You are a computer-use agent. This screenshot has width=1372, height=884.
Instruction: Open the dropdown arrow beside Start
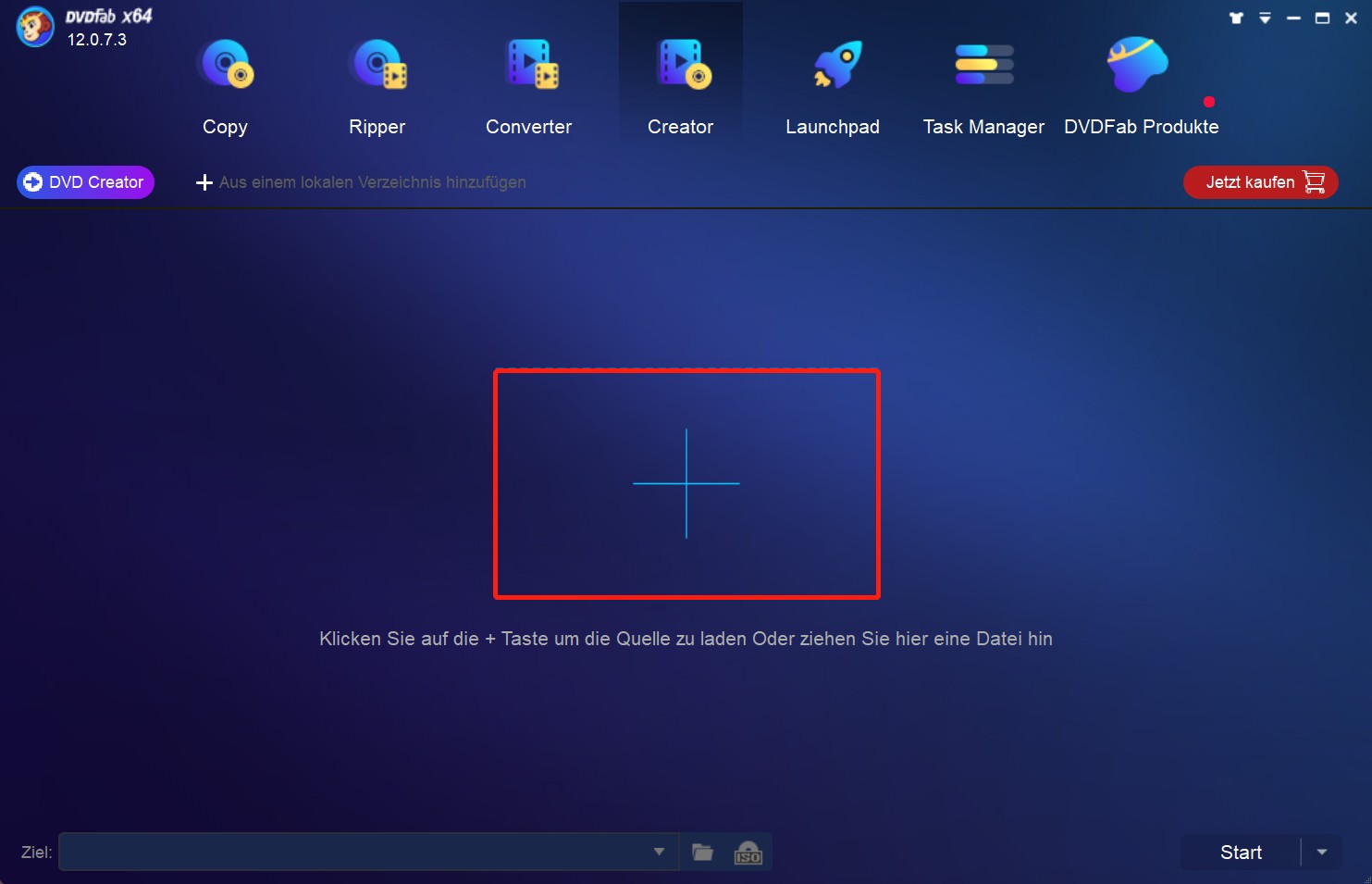pos(1322,853)
